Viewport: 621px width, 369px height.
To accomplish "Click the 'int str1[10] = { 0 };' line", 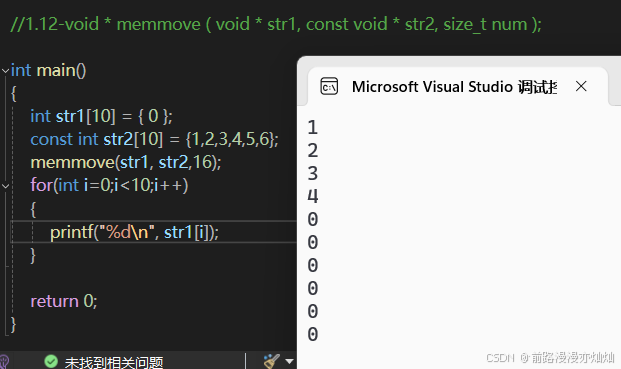I will (102, 116).
